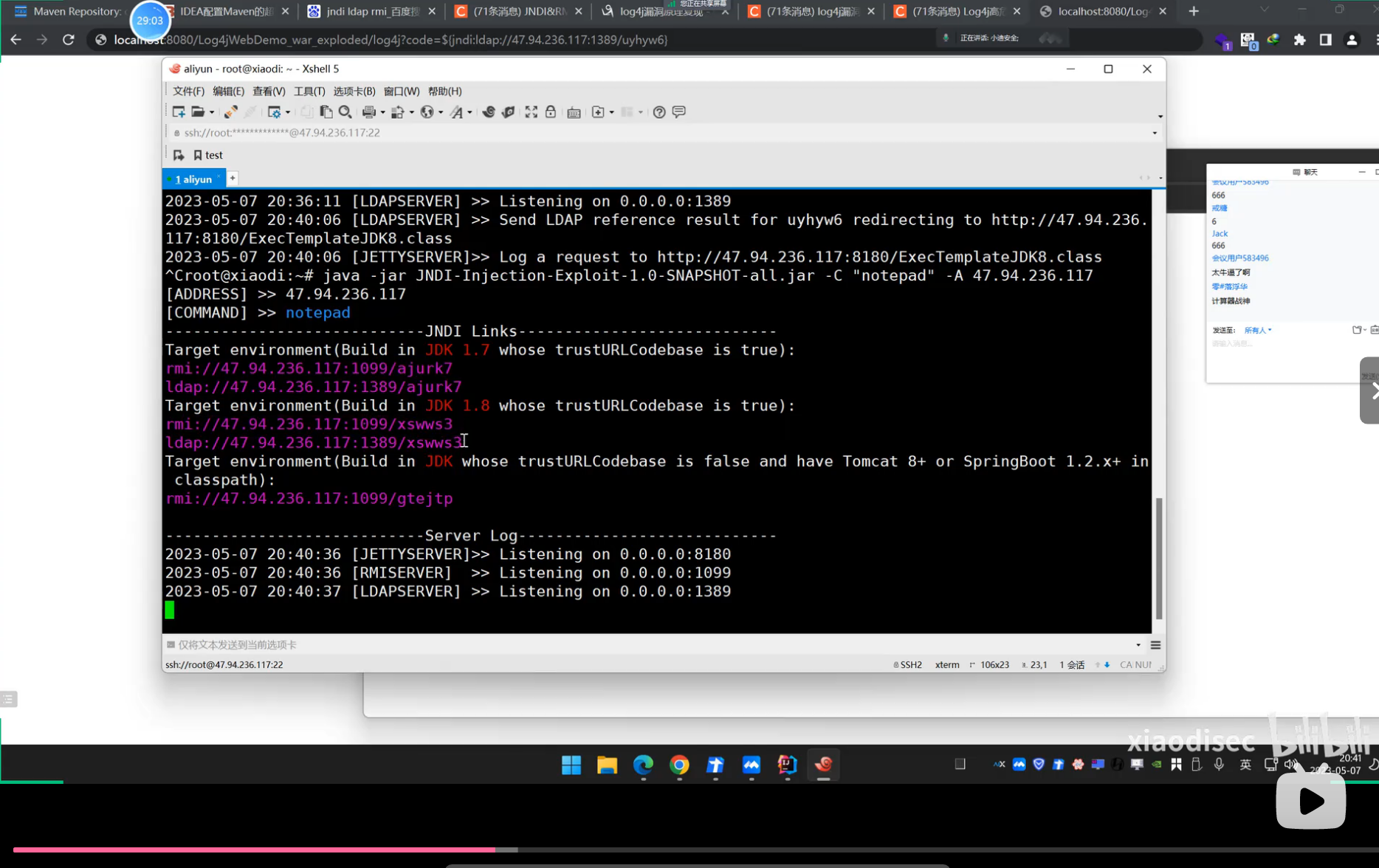
Task: Add a new Xshell tab with plus
Action: 233,178
